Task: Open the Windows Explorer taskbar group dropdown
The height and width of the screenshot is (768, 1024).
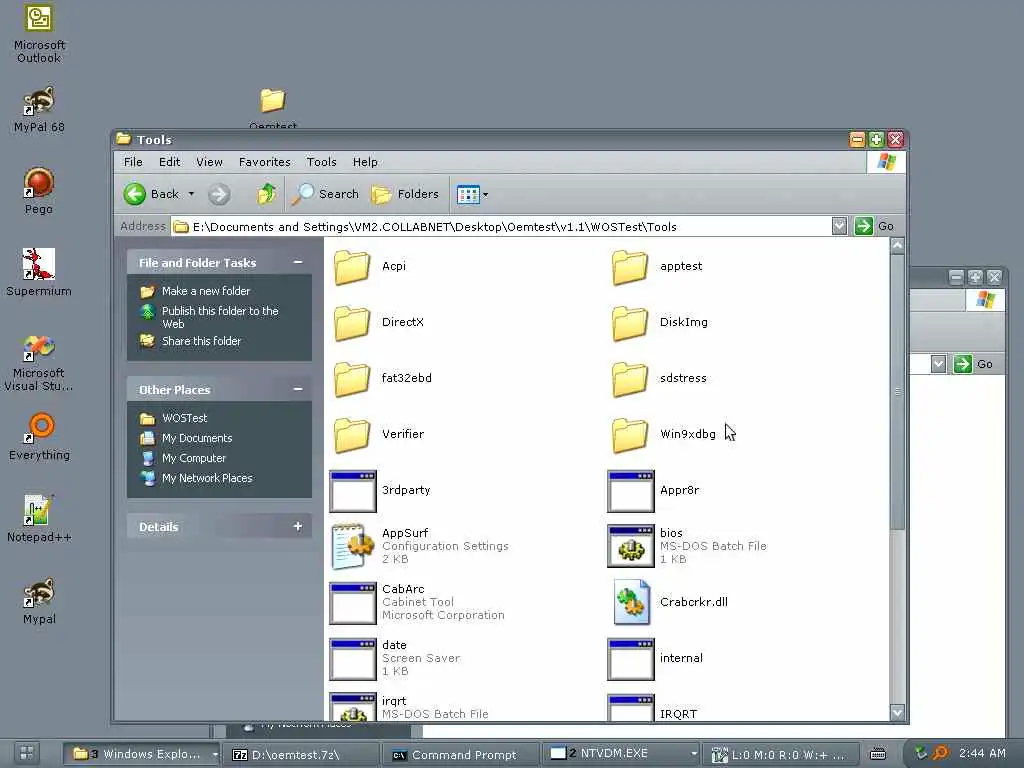Action: pyautogui.click(x=215, y=754)
